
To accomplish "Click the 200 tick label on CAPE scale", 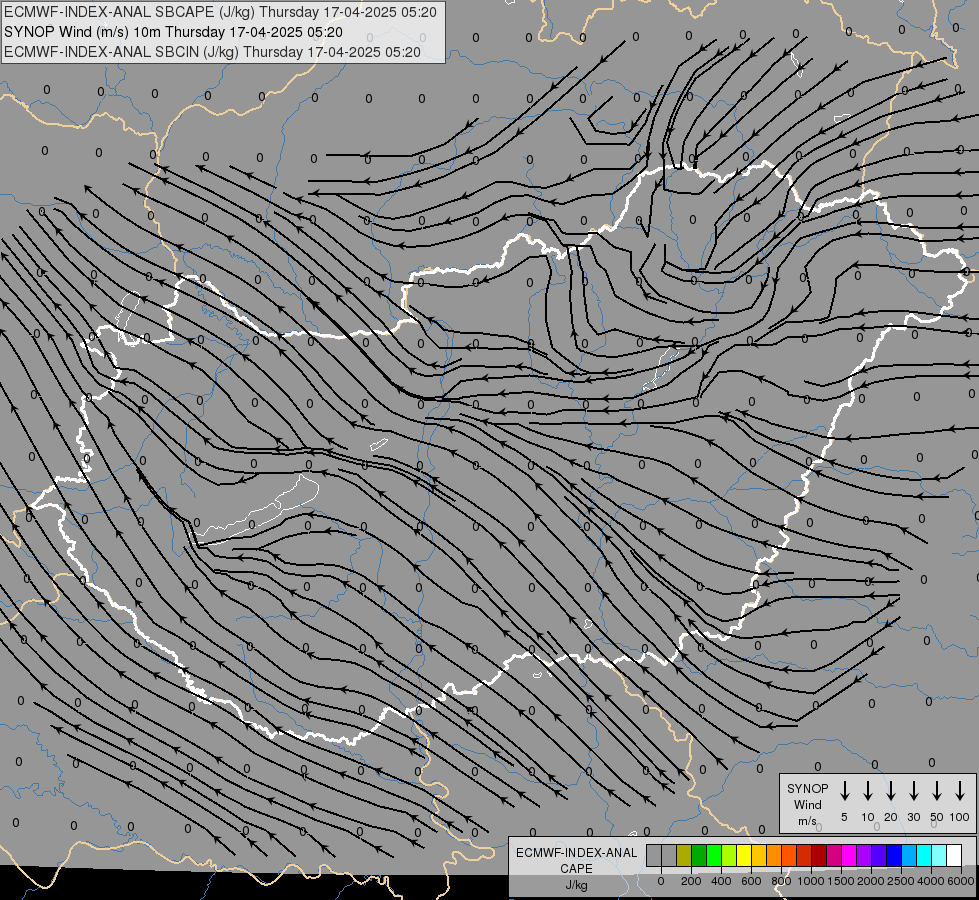I will pyautogui.click(x=691, y=881).
